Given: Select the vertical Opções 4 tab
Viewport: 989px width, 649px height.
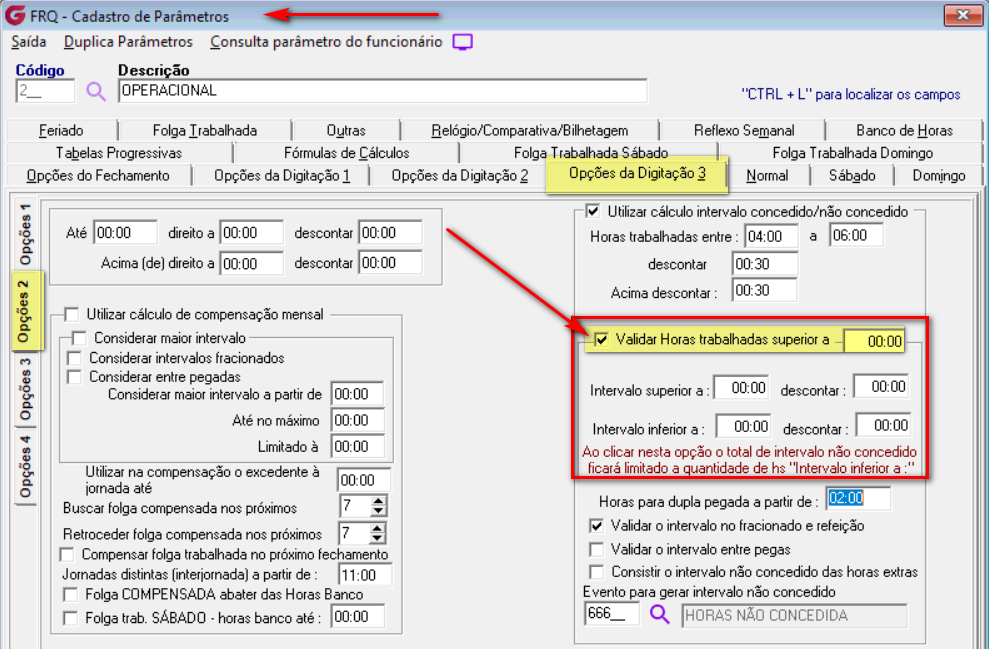Looking at the screenshot, I should pos(25,466).
